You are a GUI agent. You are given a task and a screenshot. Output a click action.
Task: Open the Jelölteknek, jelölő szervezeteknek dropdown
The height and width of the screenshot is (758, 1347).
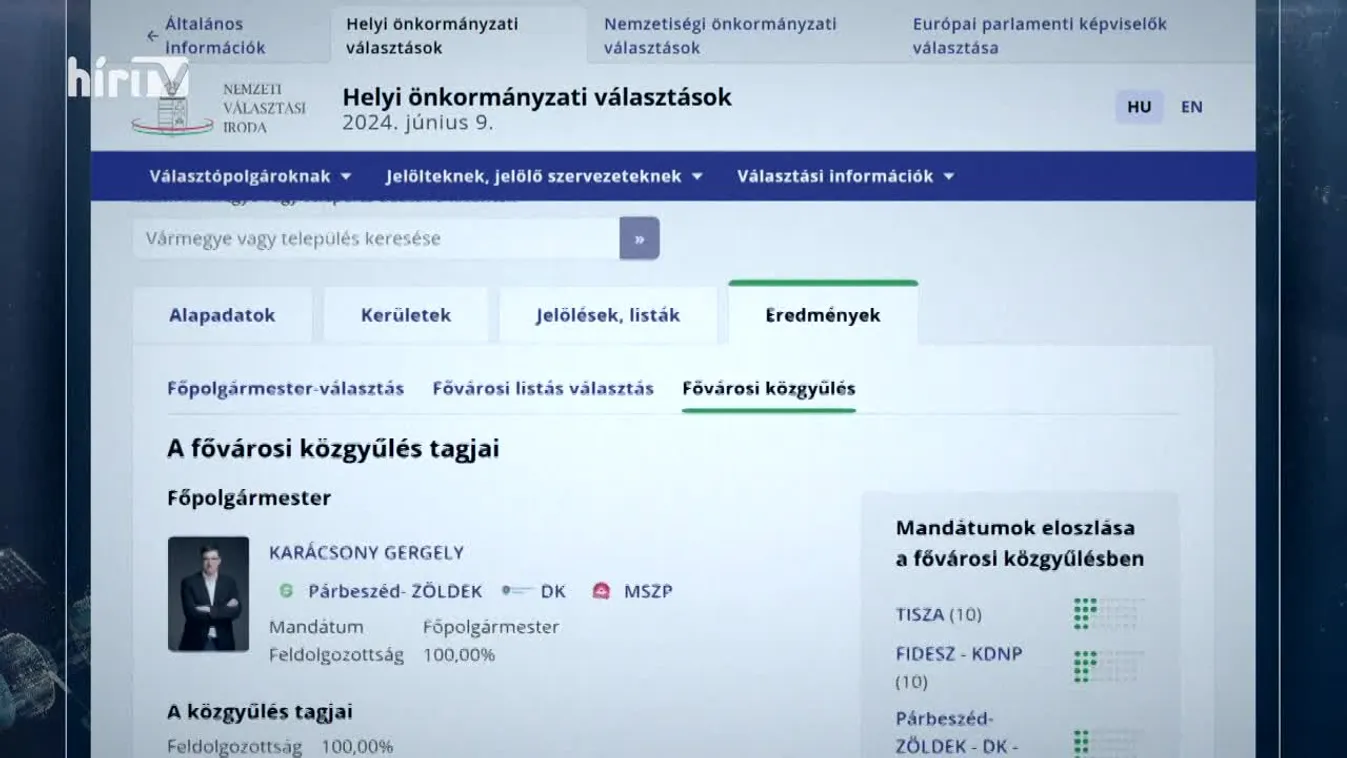click(x=544, y=176)
